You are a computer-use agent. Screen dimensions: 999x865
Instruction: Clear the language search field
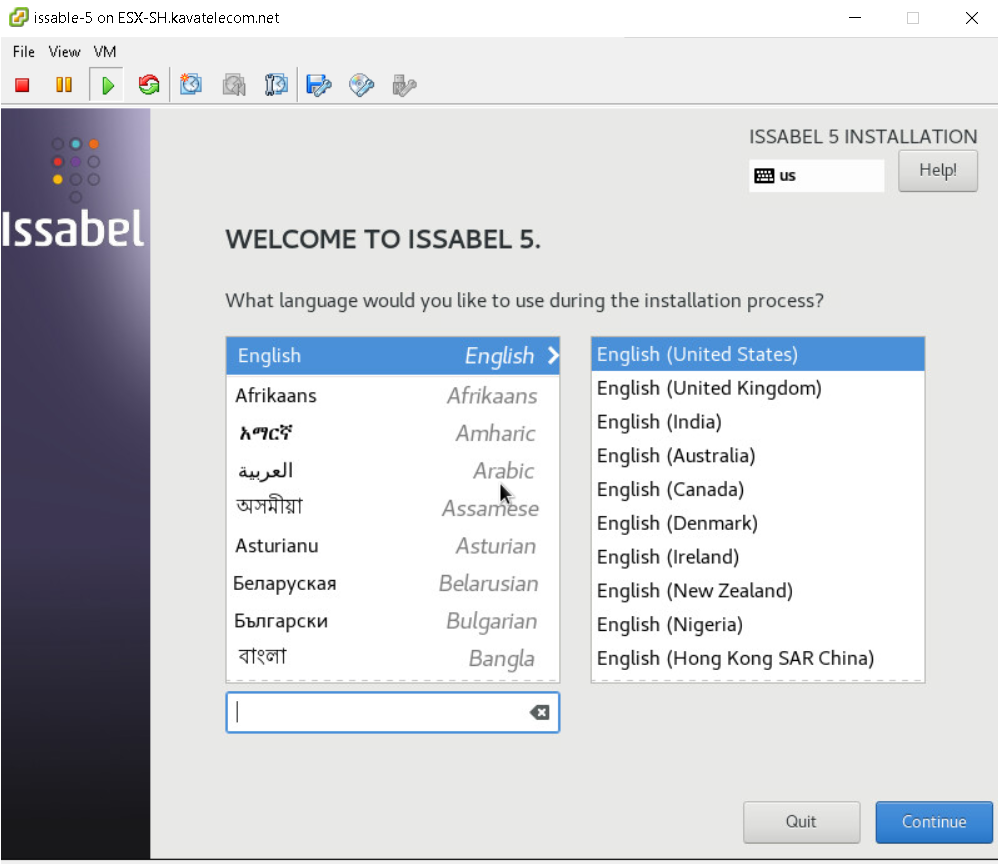pos(539,713)
